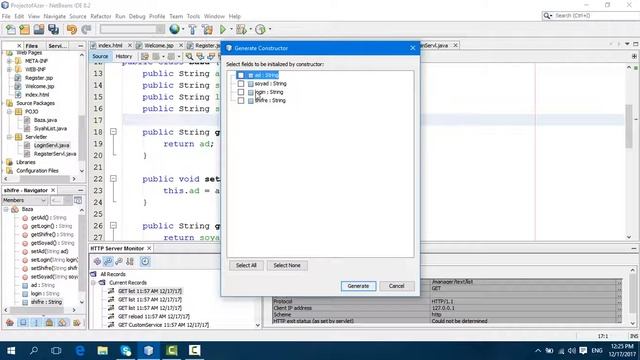Switch to the History view tab
The image size is (640, 360).
[124, 56]
